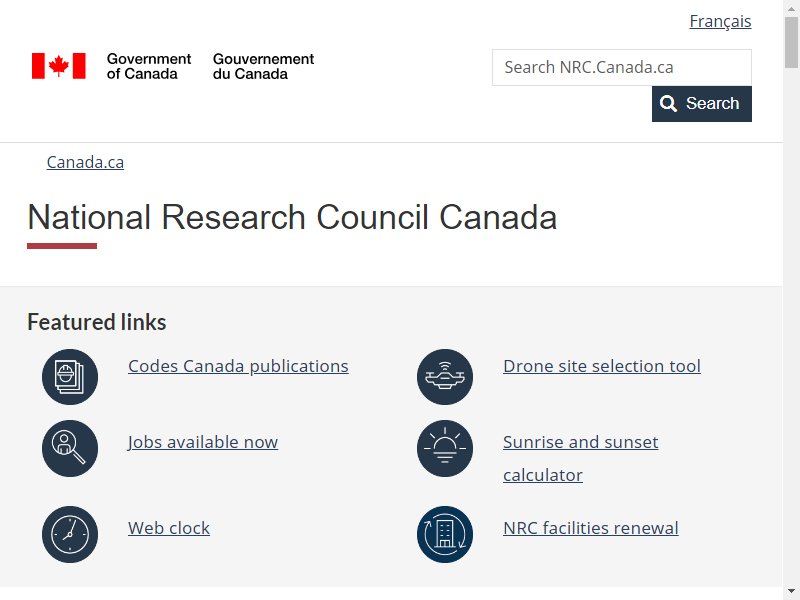Viewport: 800px width, 600px height.
Task: Click the Search button
Action: pyautogui.click(x=702, y=104)
